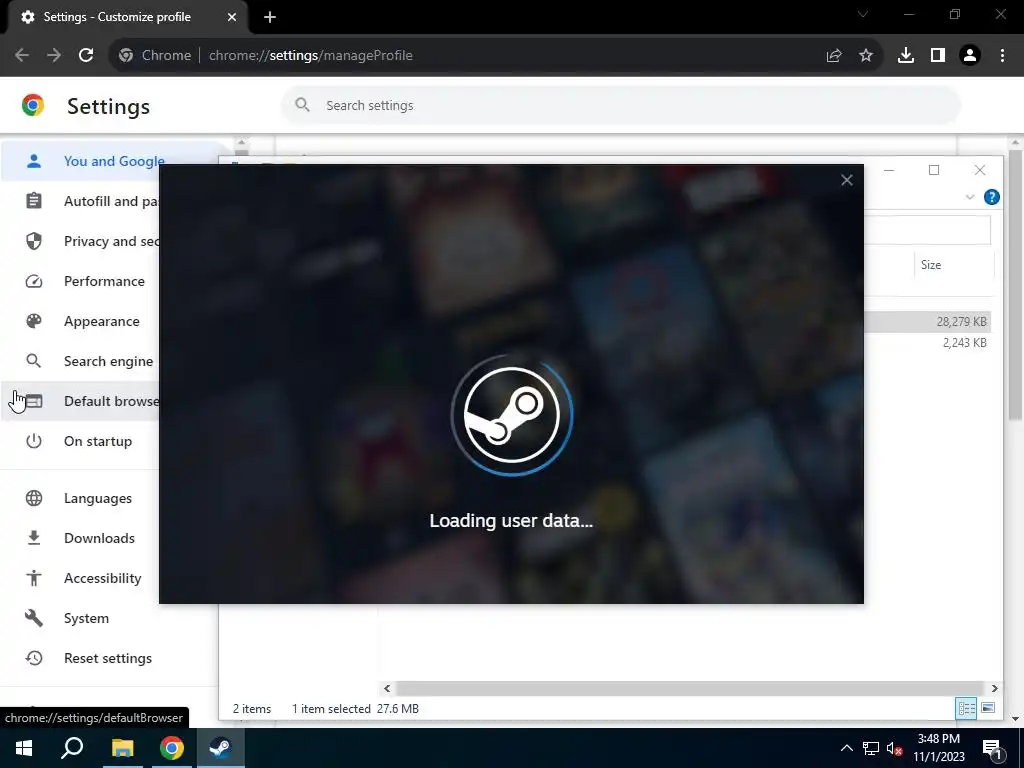Click the power icon beside On startup
1024x768 pixels.
[x=34, y=441]
